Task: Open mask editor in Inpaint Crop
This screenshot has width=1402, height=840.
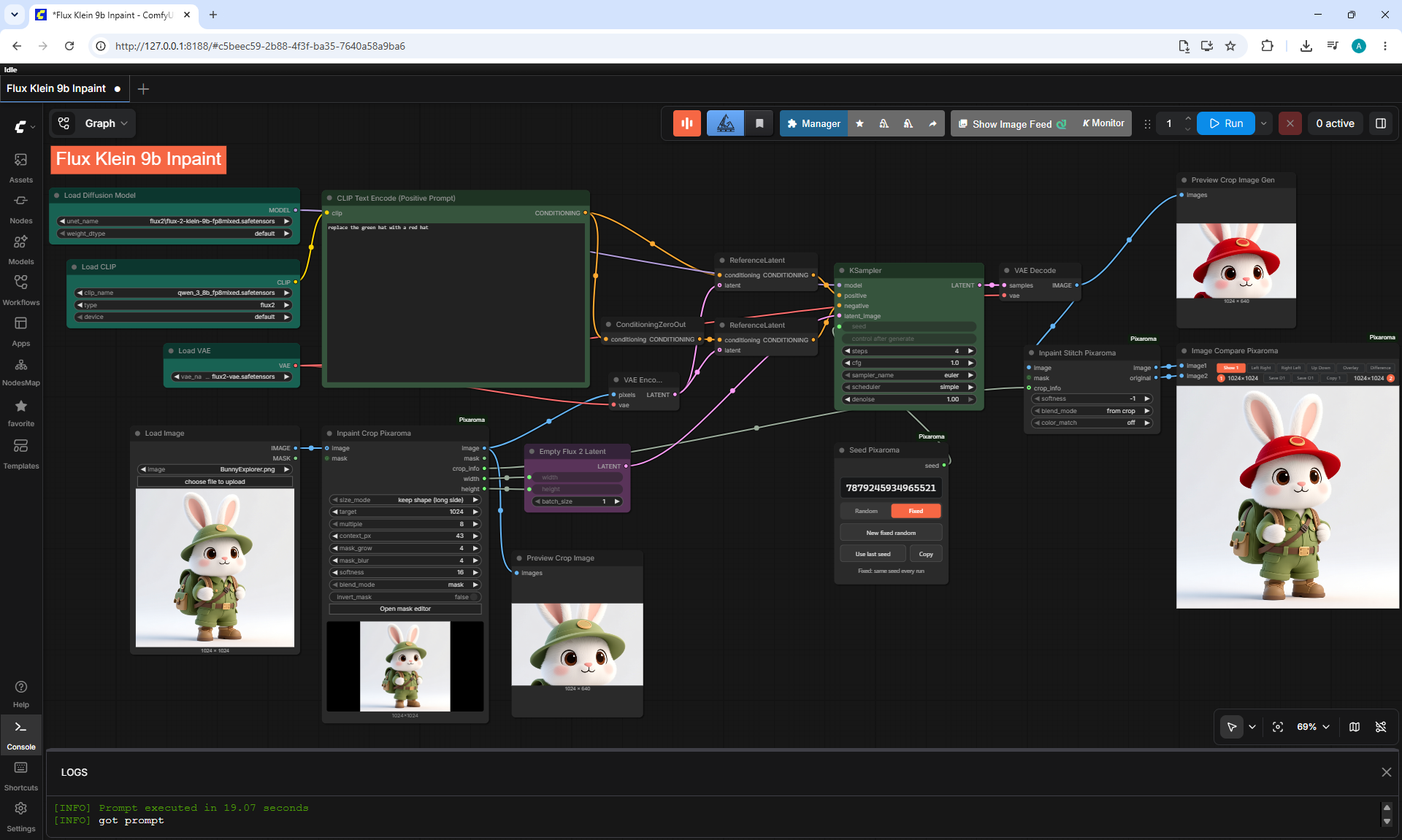Action: click(405, 609)
